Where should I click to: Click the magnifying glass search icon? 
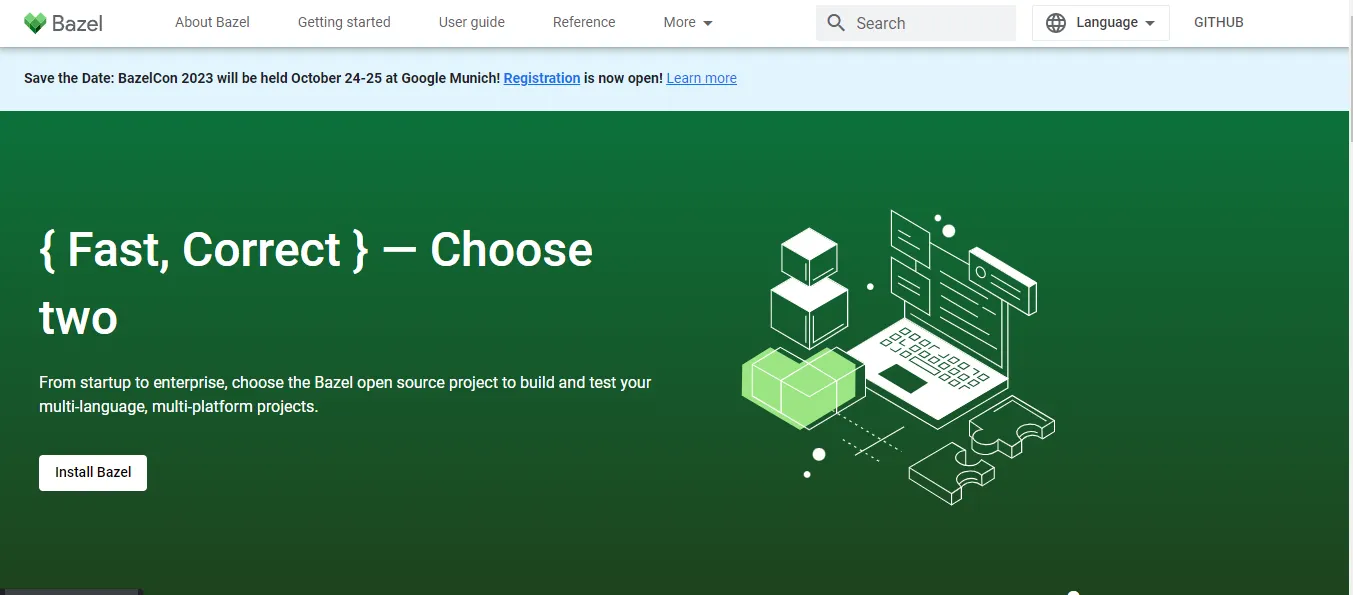pyautogui.click(x=836, y=23)
